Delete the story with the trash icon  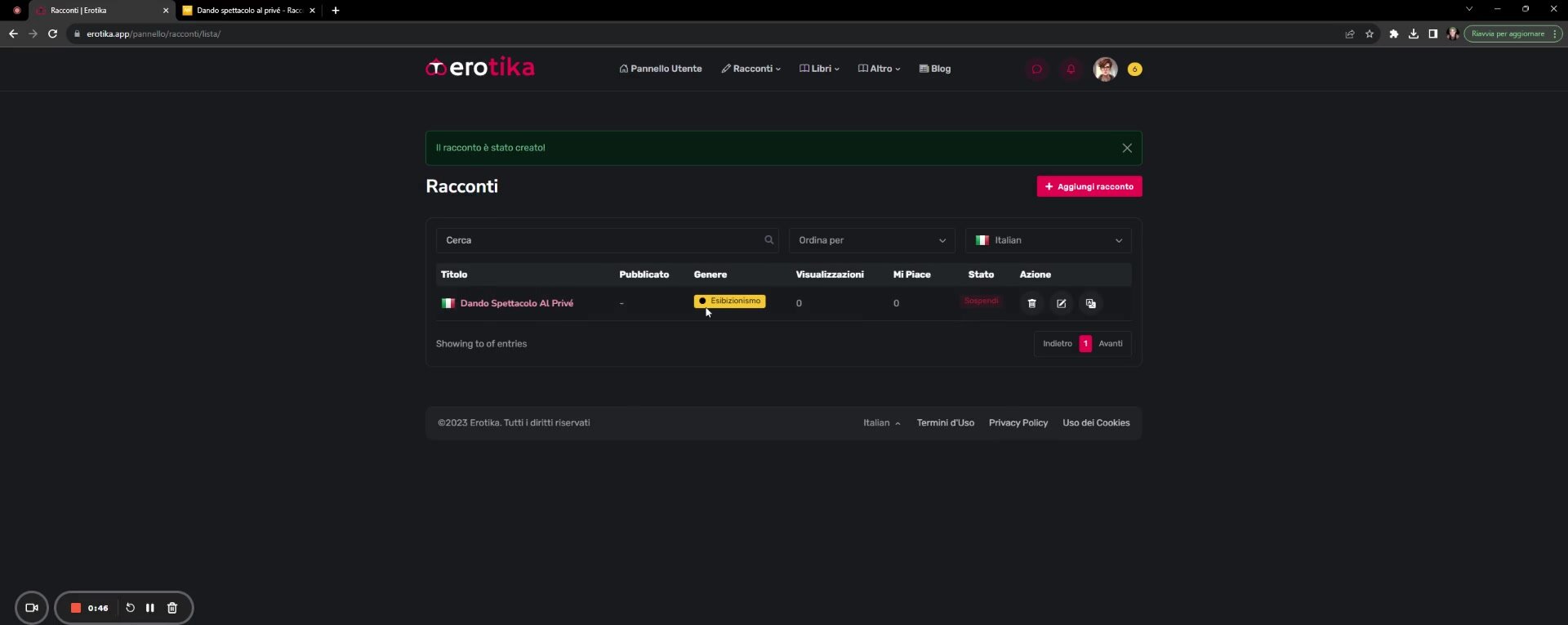(x=1031, y=303)
